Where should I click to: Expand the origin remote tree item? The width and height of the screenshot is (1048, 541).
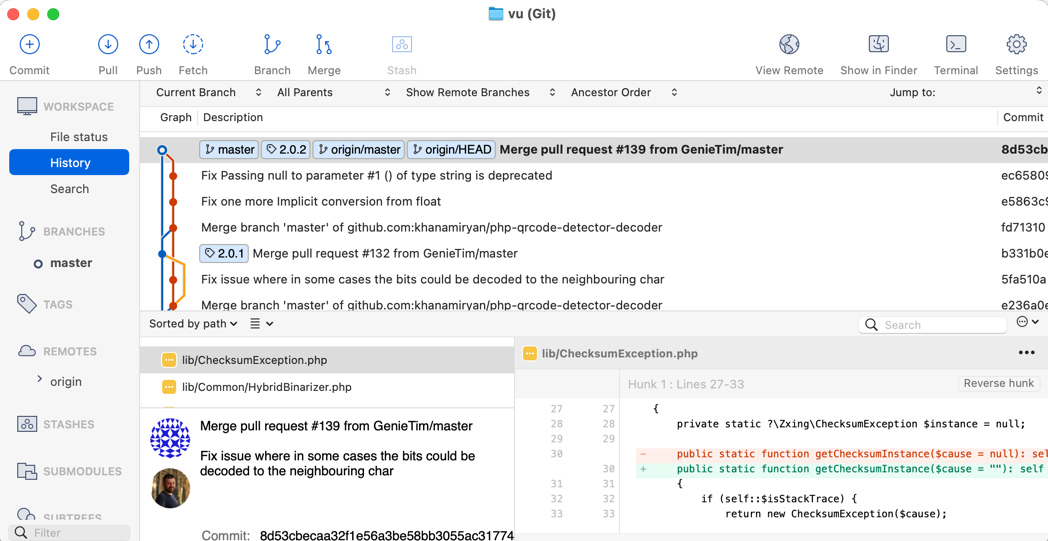[40, 380]
